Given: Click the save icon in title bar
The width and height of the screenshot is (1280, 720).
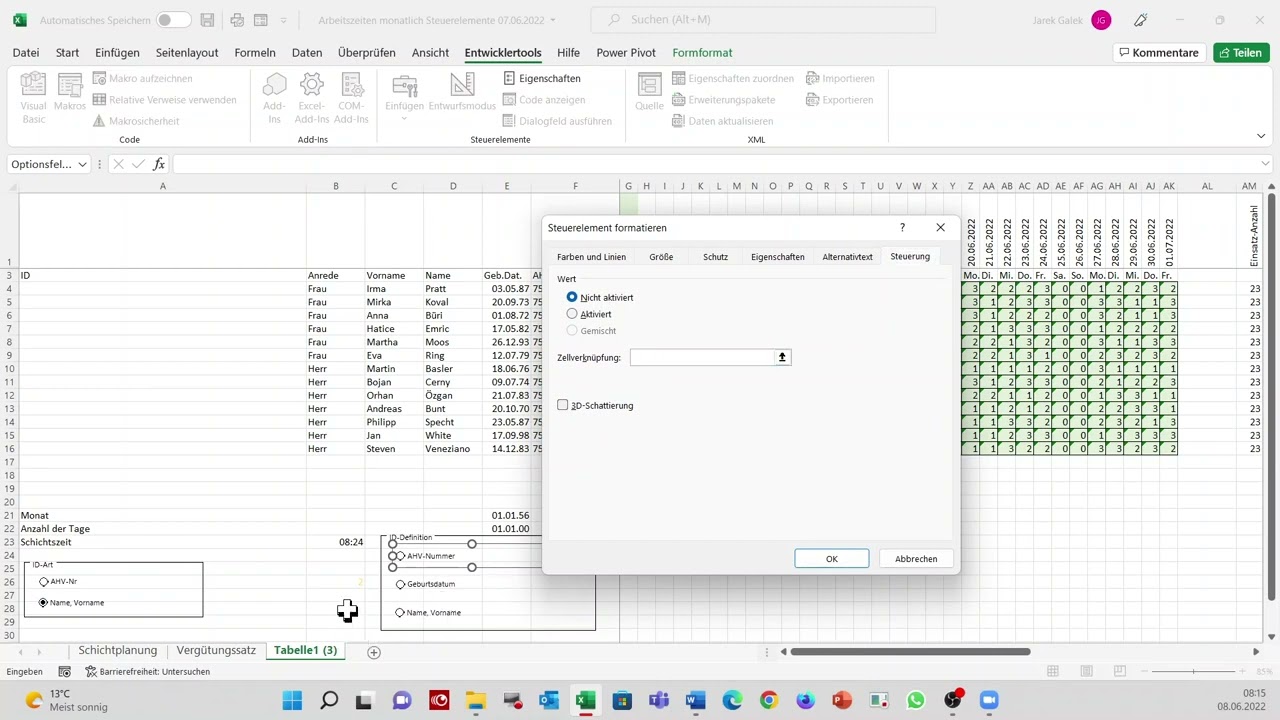Looking at the screenshot, I should (x=207, y=20).
